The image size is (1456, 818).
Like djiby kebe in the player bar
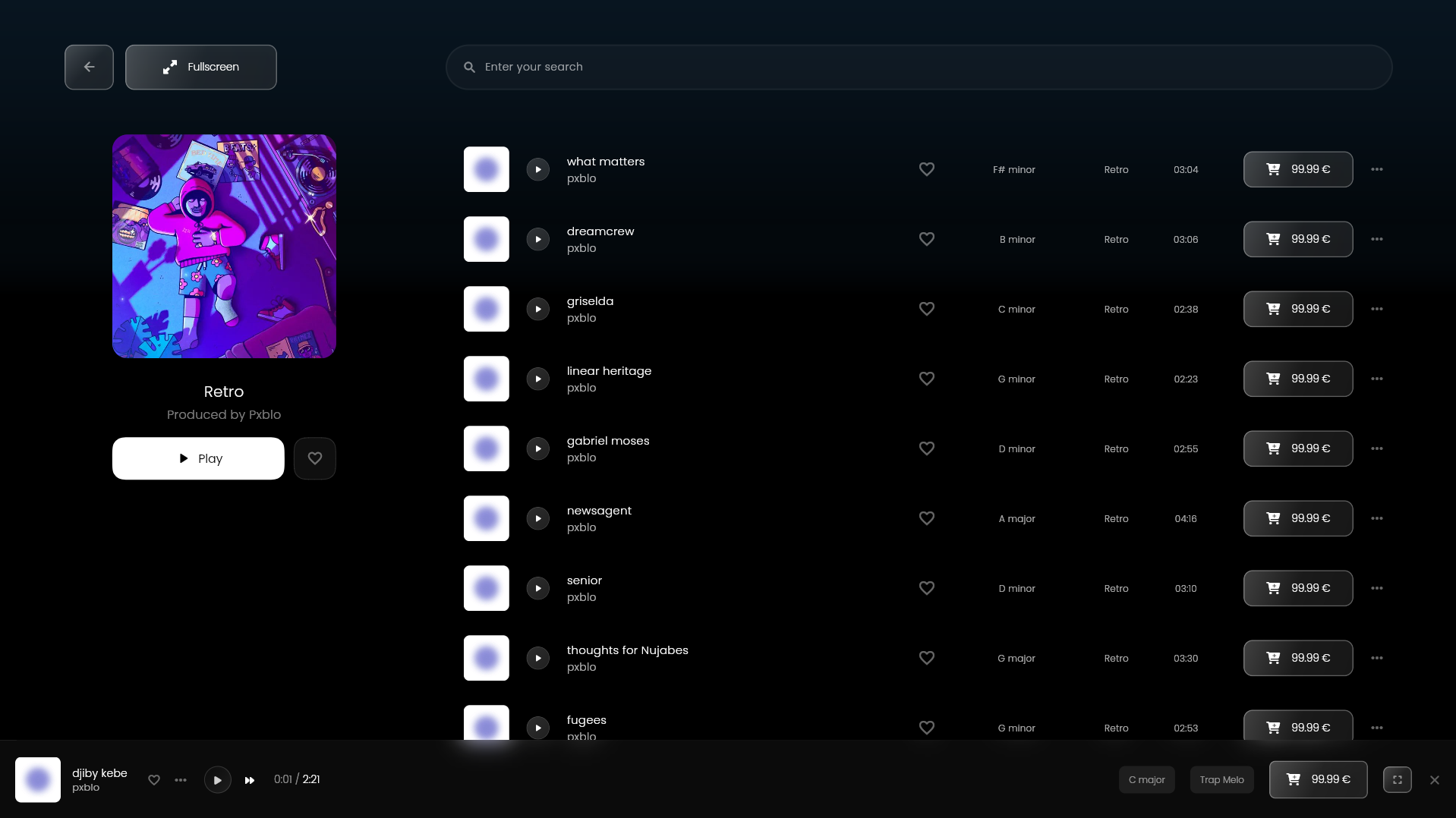[154, 779]
